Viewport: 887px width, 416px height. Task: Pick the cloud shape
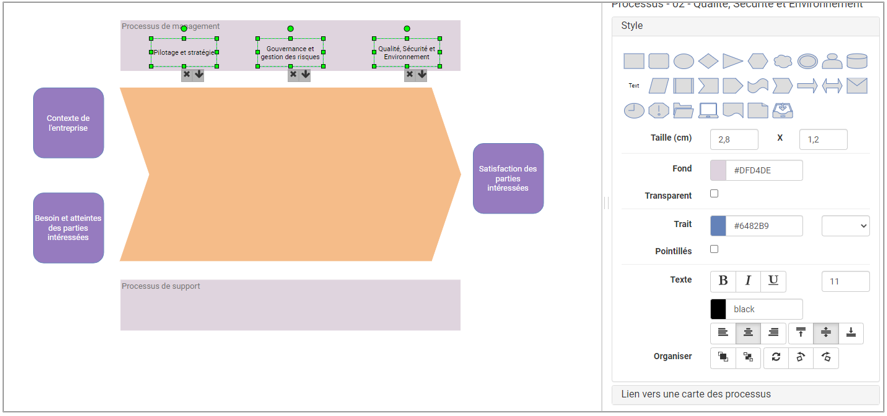click(x=782, y=61)
